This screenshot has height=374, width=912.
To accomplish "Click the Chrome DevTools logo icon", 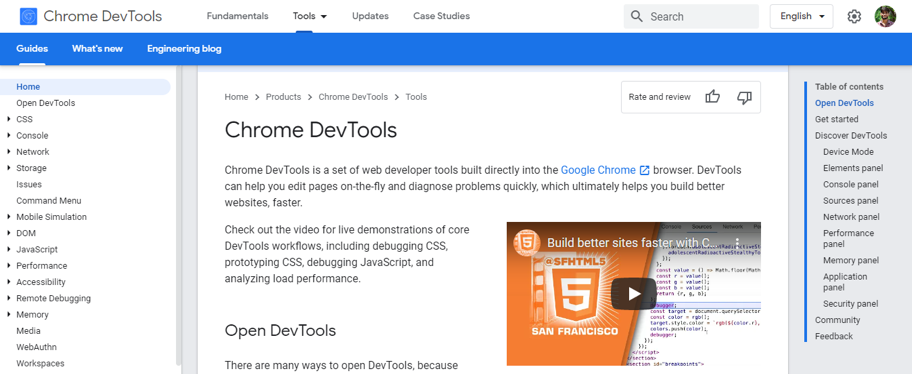I will coord(28,16).
